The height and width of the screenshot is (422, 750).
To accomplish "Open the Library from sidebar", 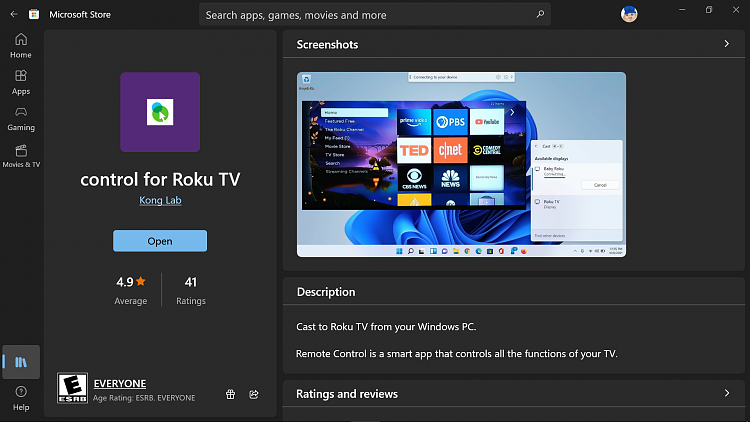I will (21, 361).
